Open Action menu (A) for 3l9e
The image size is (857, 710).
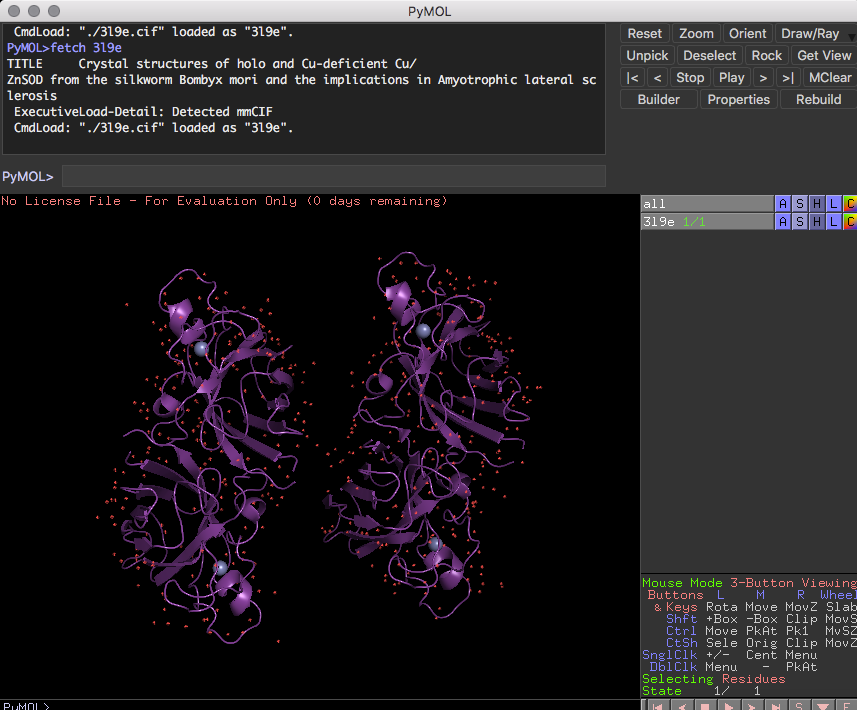tap(783, 221)
